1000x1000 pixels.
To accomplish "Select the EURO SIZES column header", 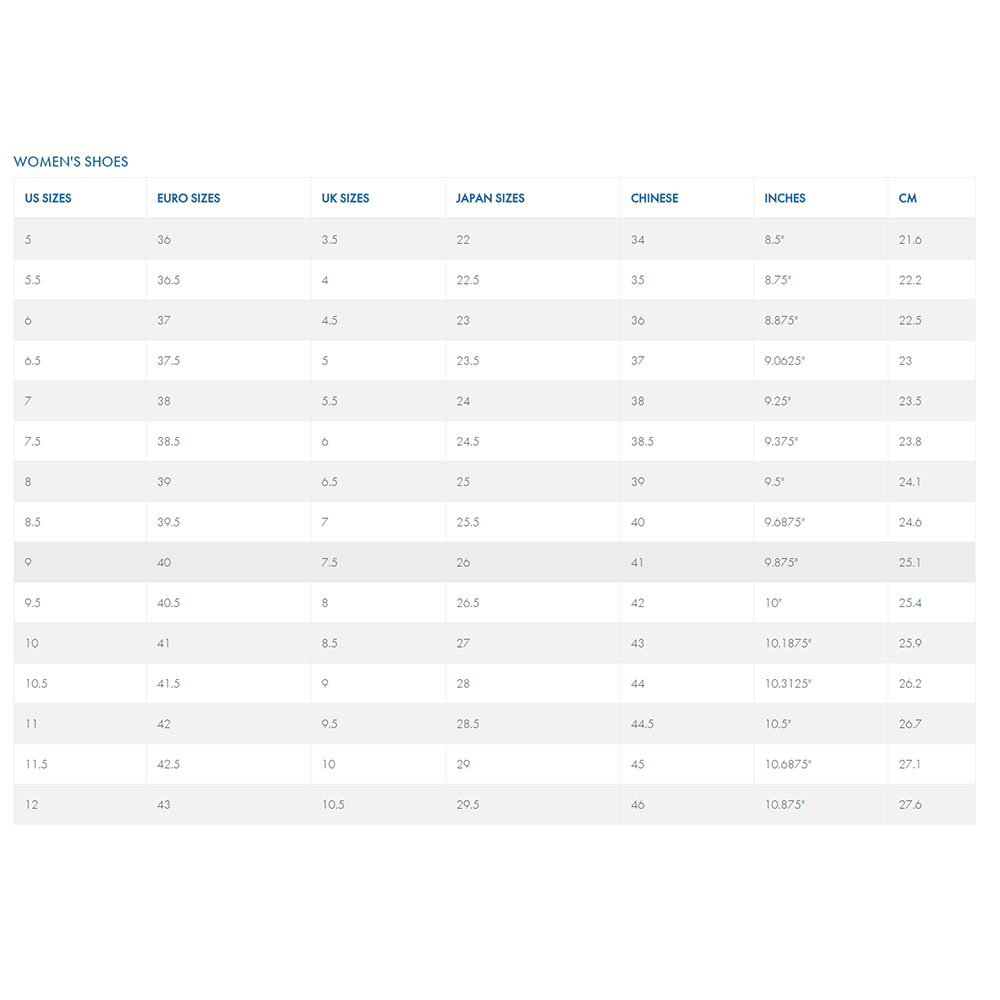I will pyautogui.click(x=188, y=198).
